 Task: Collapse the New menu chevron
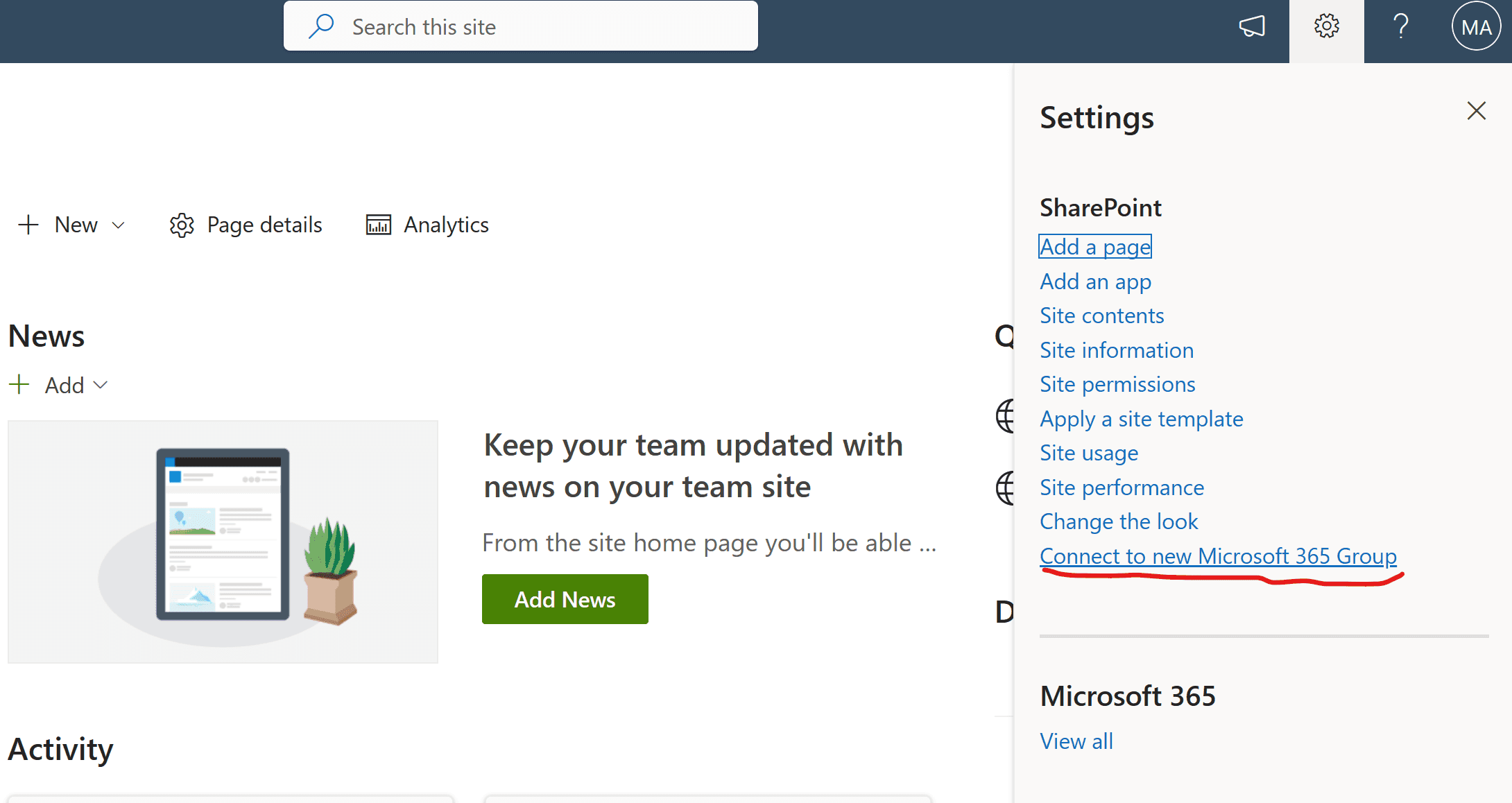(x=118, y=225)
